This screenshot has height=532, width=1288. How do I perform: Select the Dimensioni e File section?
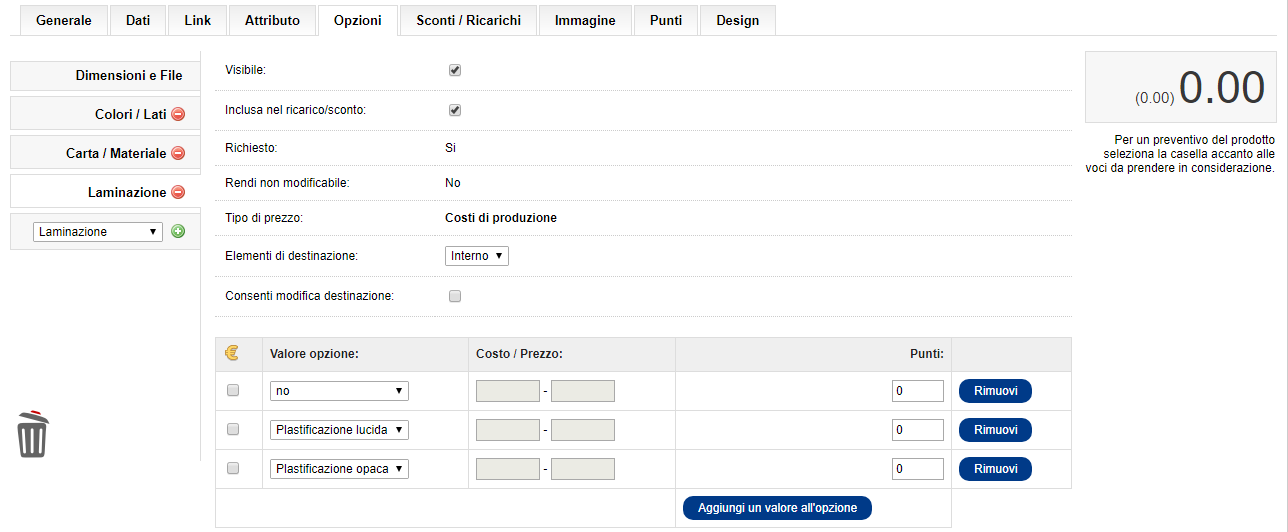[105, 76]
